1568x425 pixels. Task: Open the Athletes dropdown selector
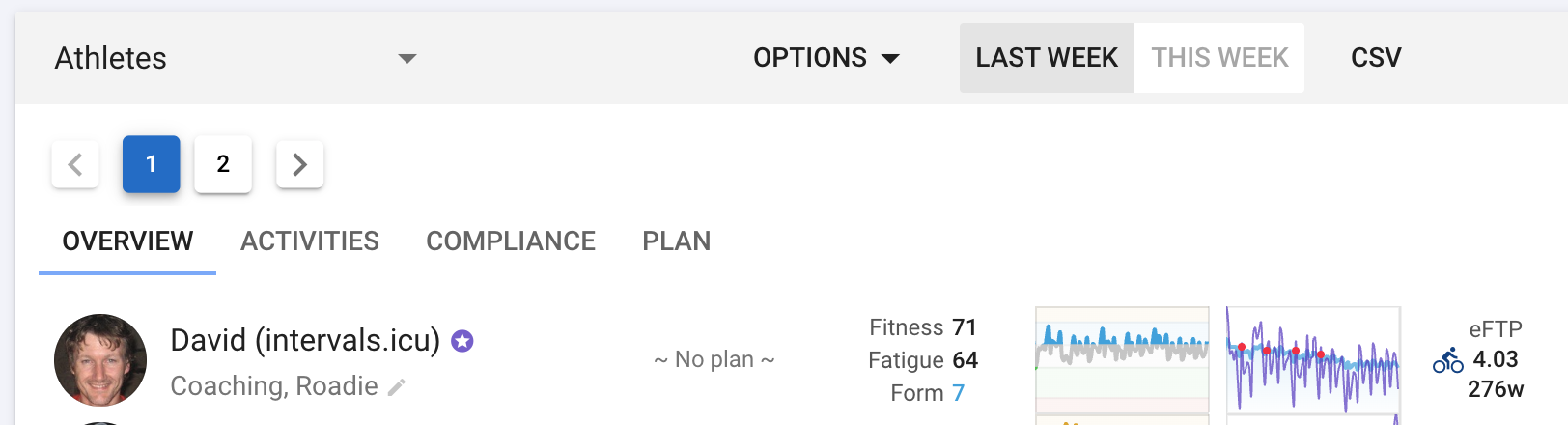pyautogui.click(x=236, y=58)
